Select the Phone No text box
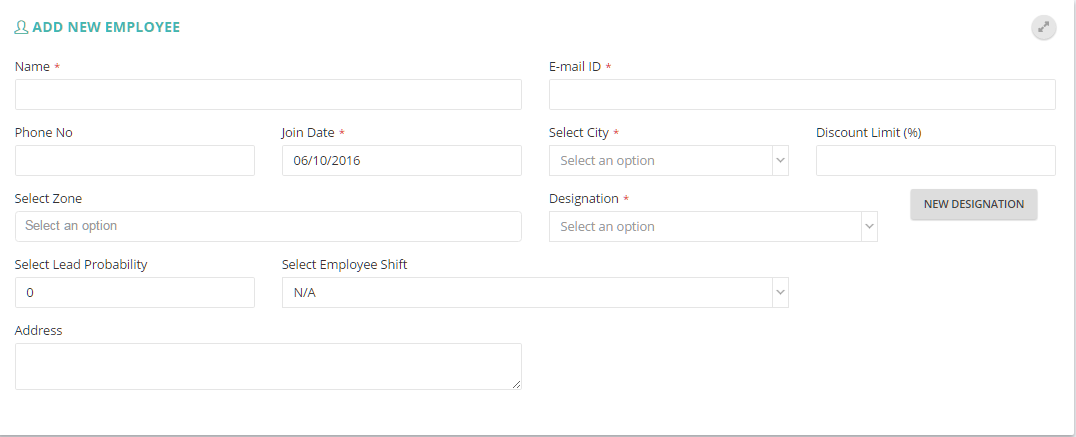This screenshot has height=437, width=1076. (134, 161)
